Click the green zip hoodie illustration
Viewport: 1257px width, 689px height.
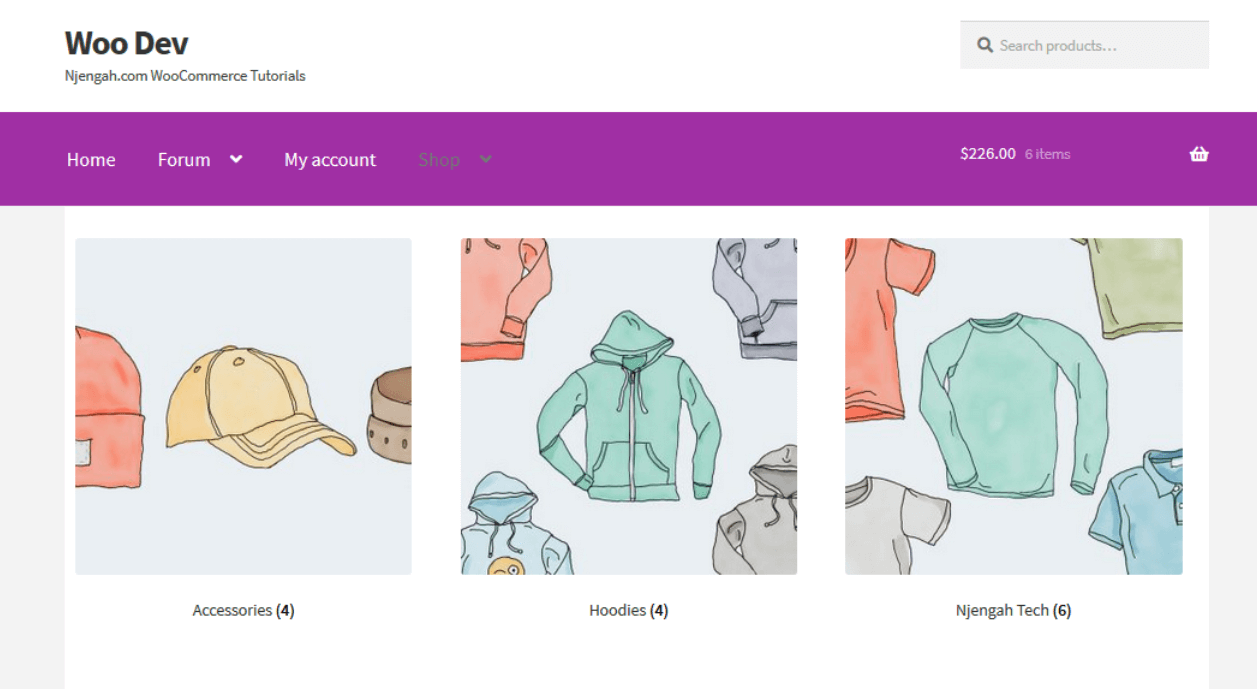coord(629,405)
